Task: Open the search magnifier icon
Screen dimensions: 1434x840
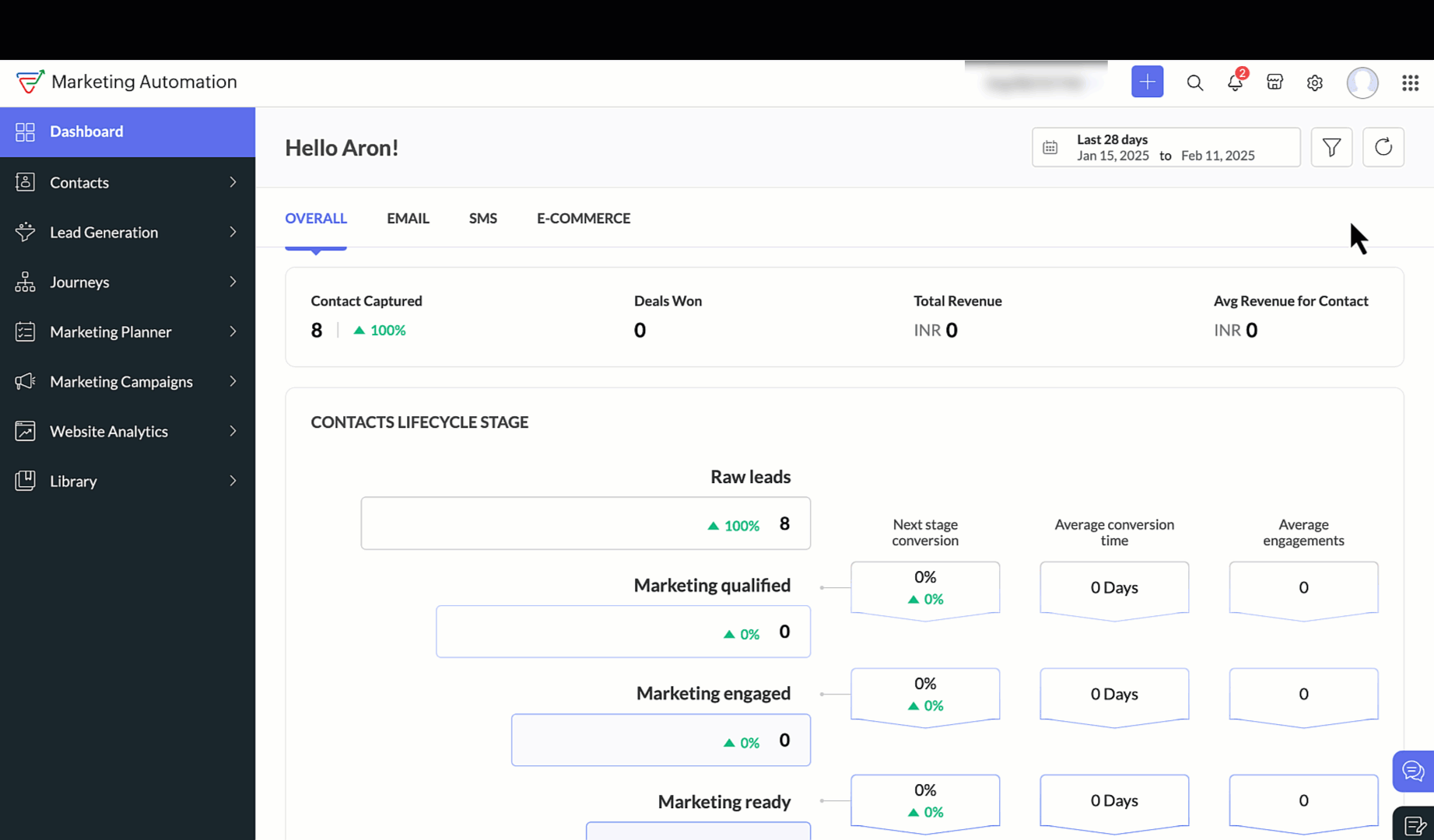Action: [x=1194, y=82]
